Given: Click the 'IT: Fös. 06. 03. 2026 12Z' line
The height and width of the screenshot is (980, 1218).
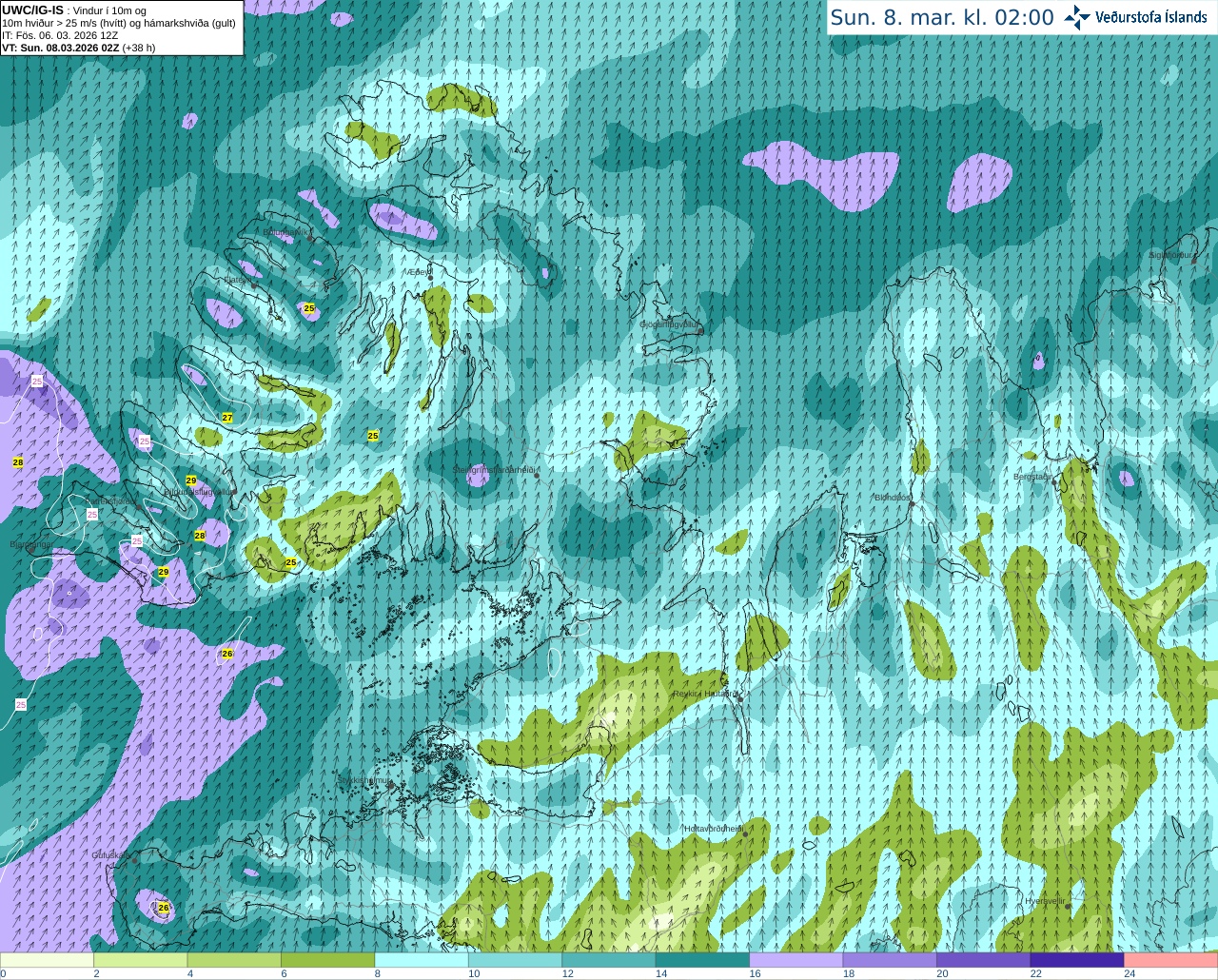Looking at the screenshot, I should click(60, 35).
